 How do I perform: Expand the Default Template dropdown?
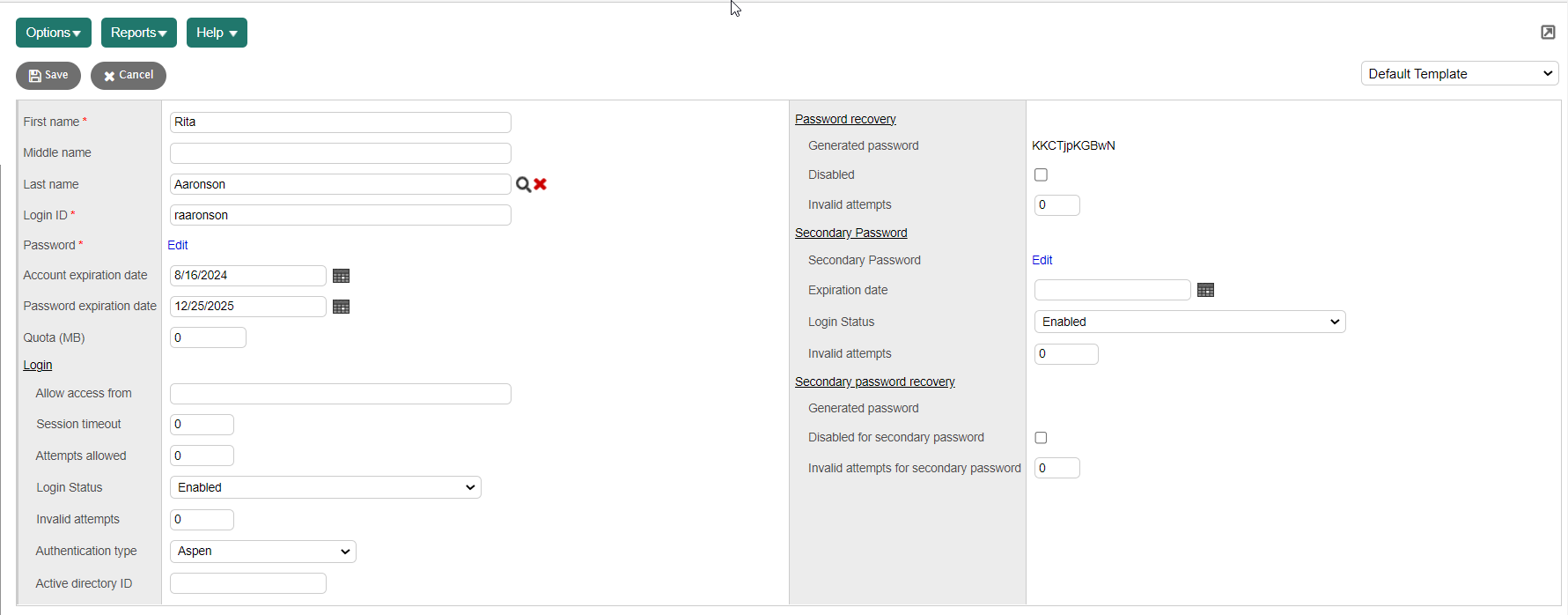pyautogui.click(x=1459, y=74)
